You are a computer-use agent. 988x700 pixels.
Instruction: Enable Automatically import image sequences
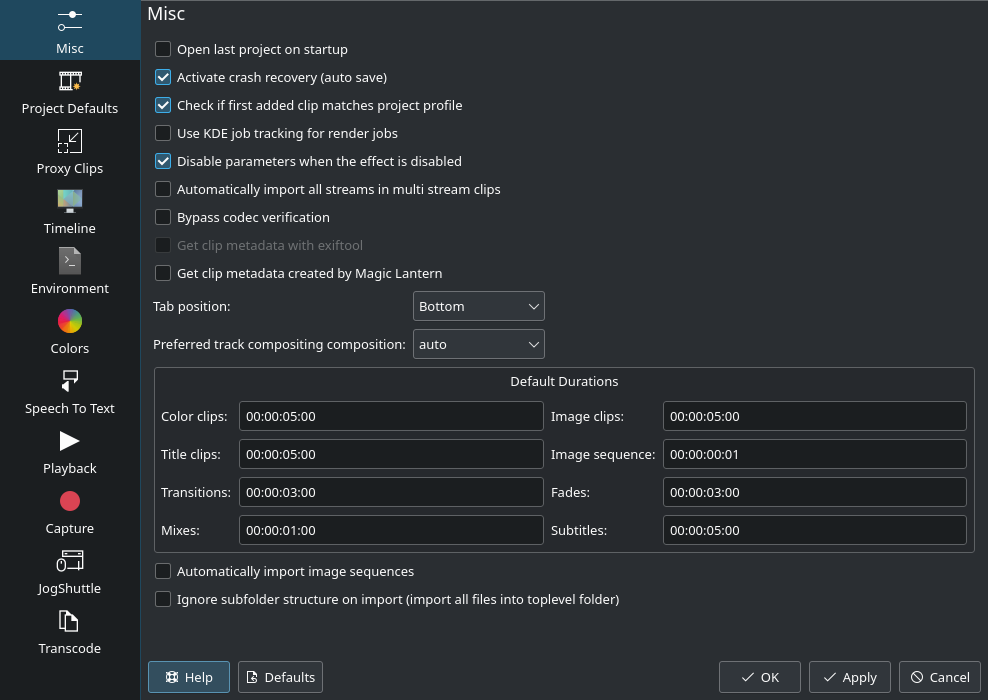tap(163, 572)
